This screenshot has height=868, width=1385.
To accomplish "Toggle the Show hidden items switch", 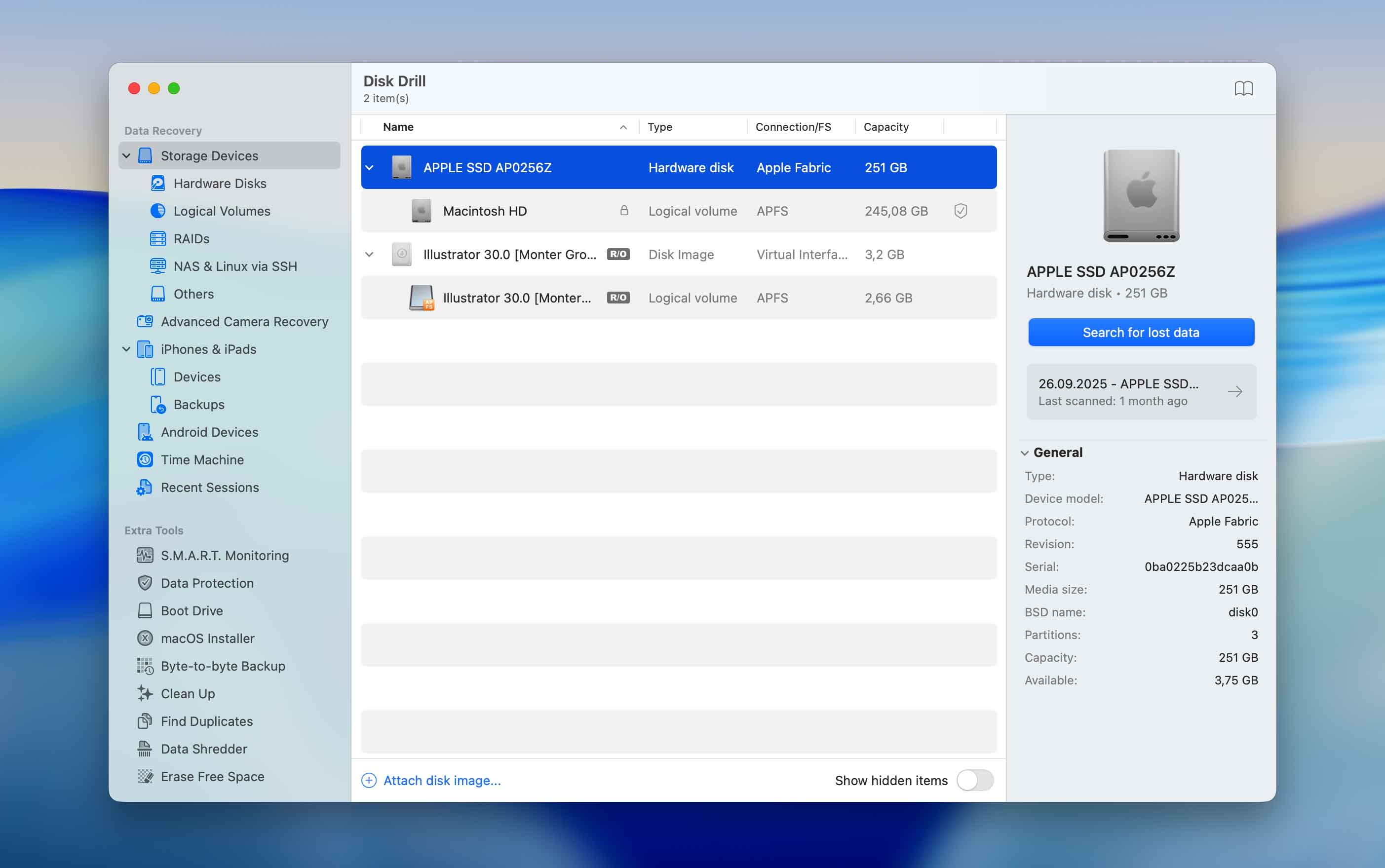I will click(974, 780).
